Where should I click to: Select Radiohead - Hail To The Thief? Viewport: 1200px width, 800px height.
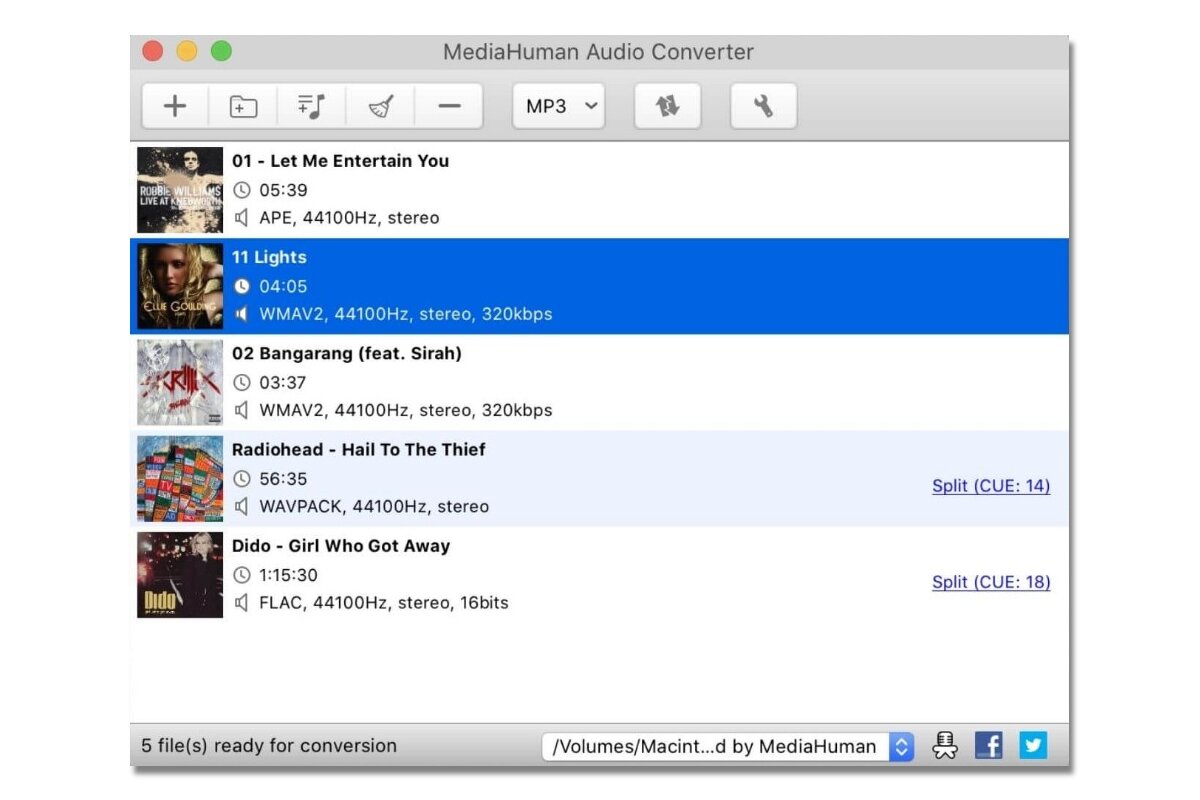point(359,450)
